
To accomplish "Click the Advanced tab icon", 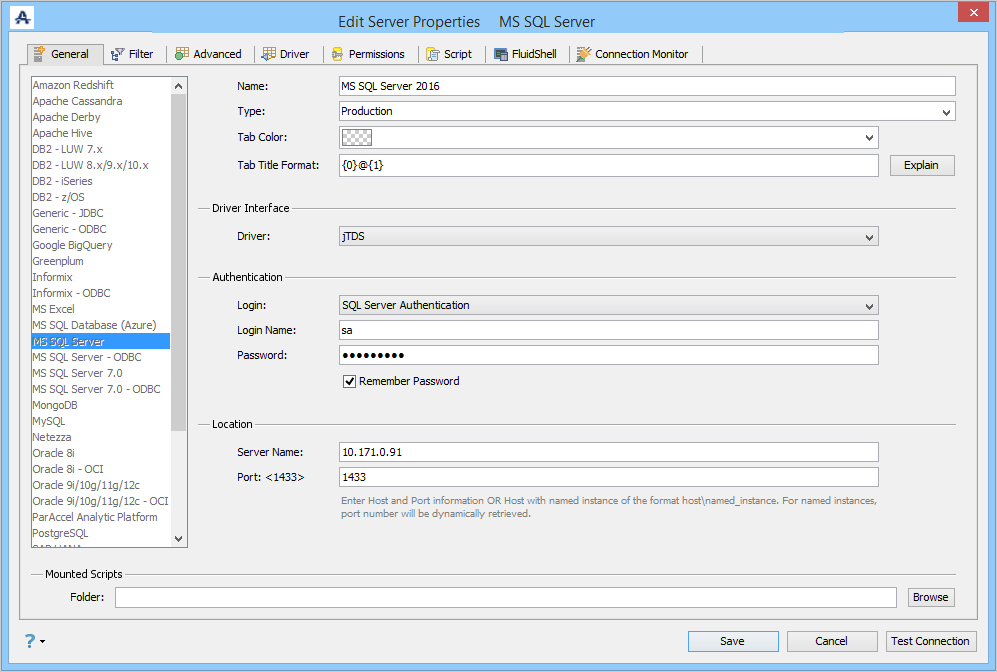I will click(x=183, y=54).
